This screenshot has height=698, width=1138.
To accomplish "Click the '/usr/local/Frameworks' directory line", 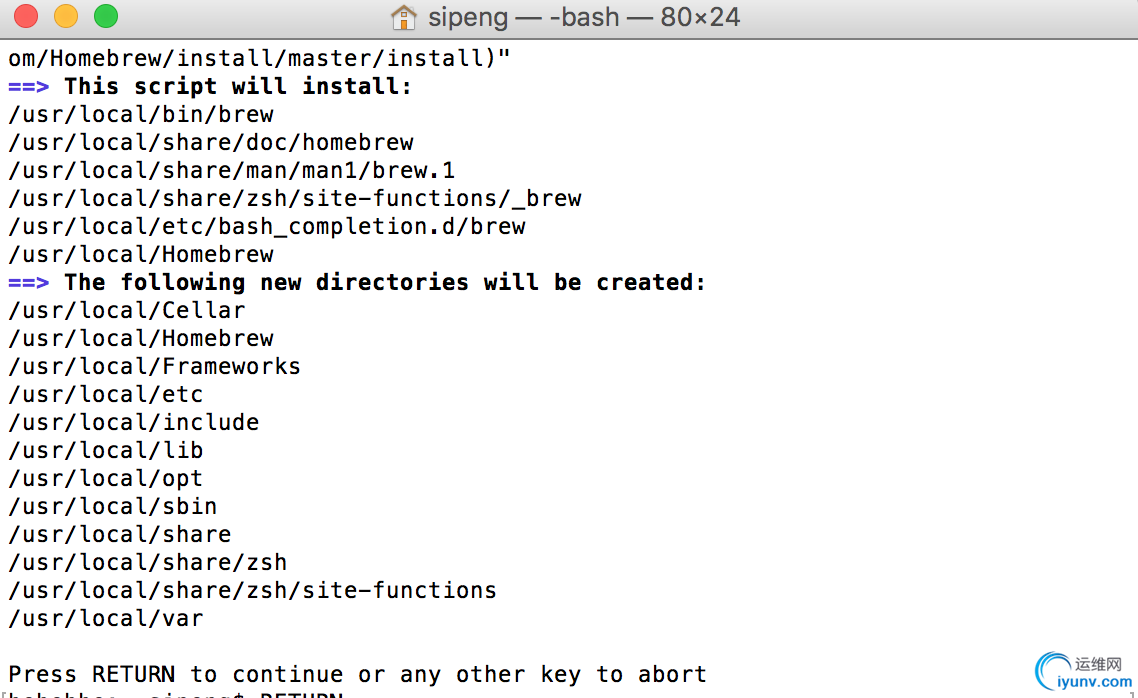I will point(155,366).
